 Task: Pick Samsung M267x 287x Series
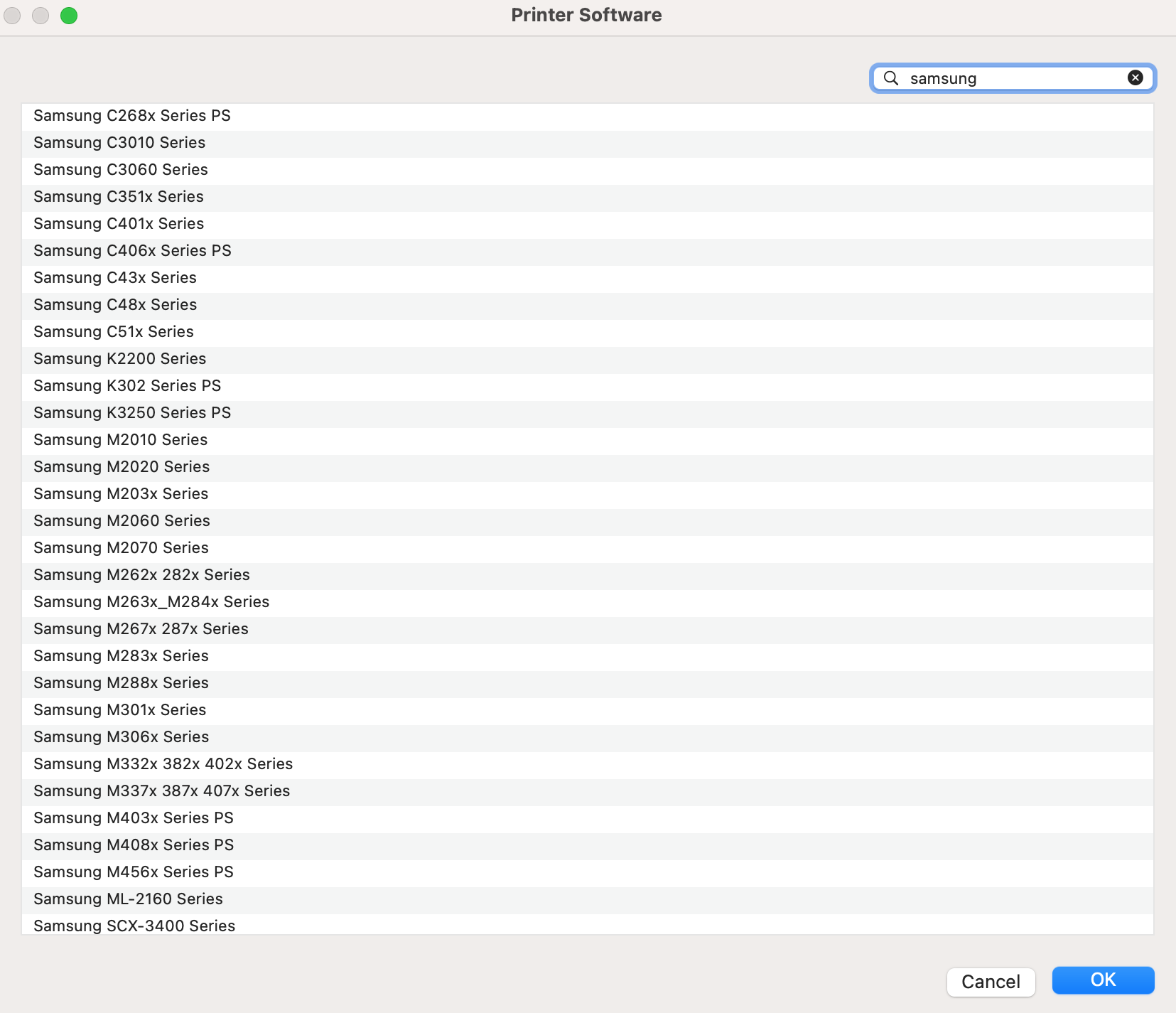pos(588,629)
